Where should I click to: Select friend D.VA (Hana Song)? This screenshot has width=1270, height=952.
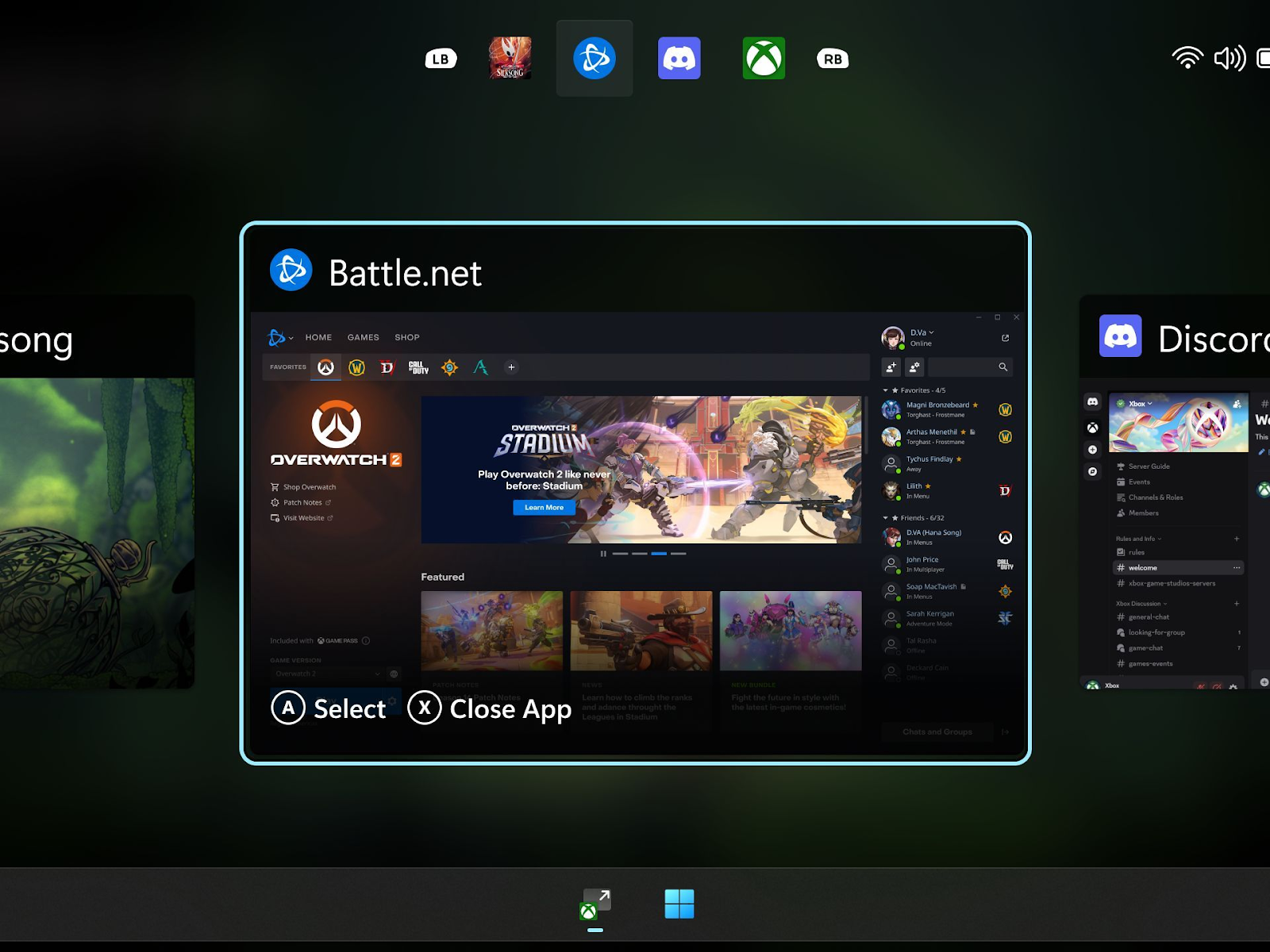click(946, 537)
